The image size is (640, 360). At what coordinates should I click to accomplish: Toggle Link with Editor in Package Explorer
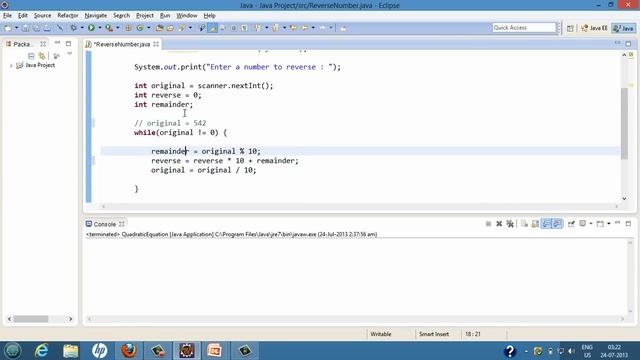click(42, 56)
